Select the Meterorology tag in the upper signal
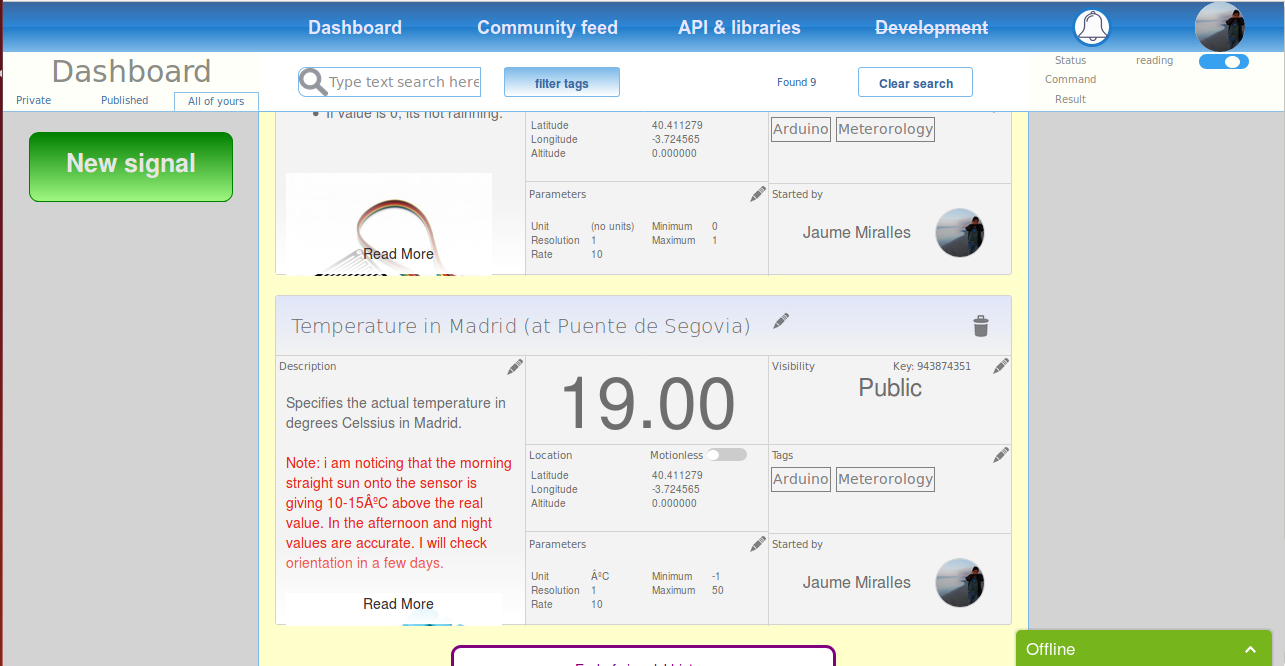The image size is (1285, 666). pyautogui.click(x=885, y=129)
